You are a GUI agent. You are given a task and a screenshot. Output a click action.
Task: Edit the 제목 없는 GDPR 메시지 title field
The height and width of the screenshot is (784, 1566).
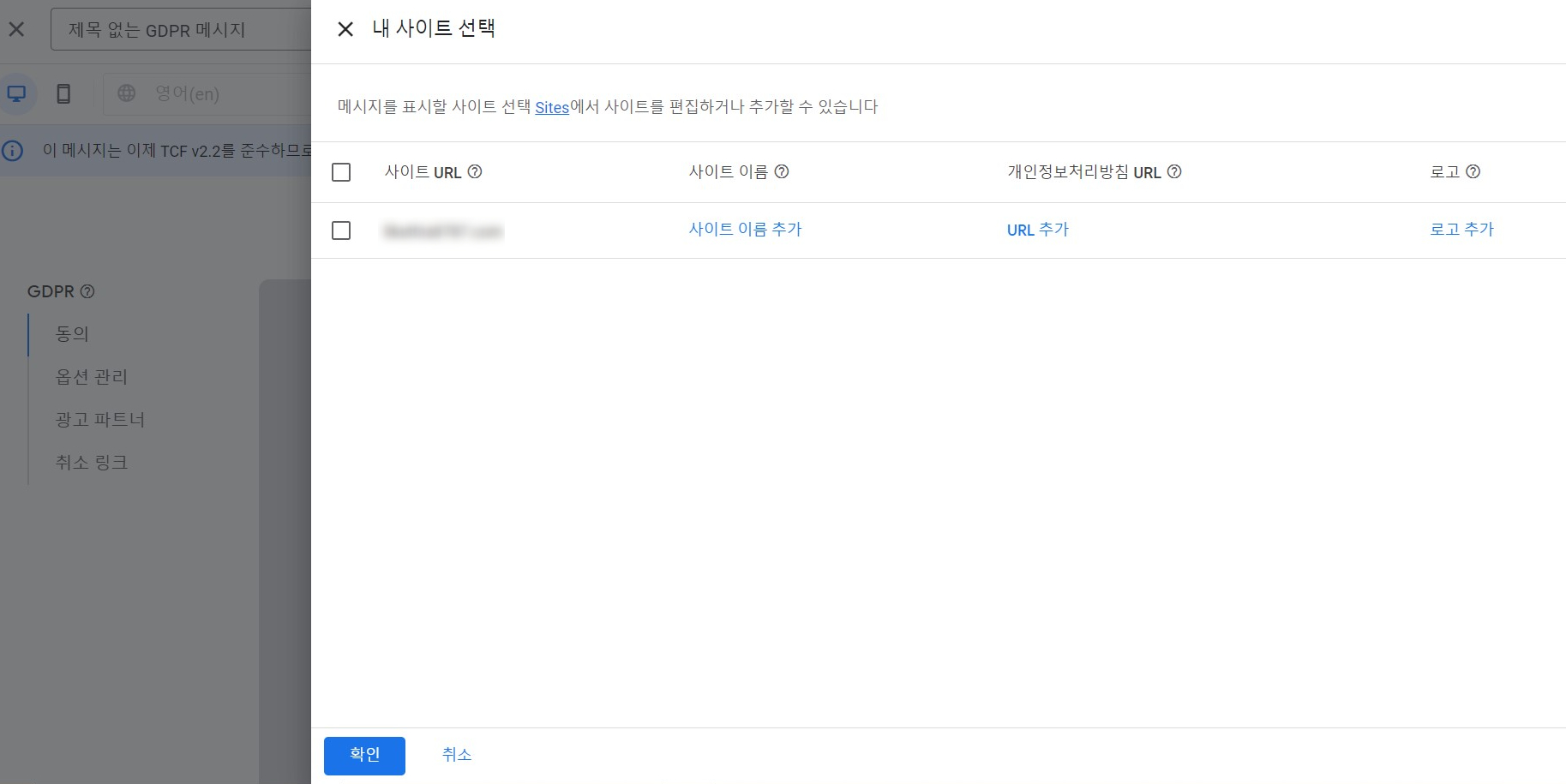tap(181, 30)
